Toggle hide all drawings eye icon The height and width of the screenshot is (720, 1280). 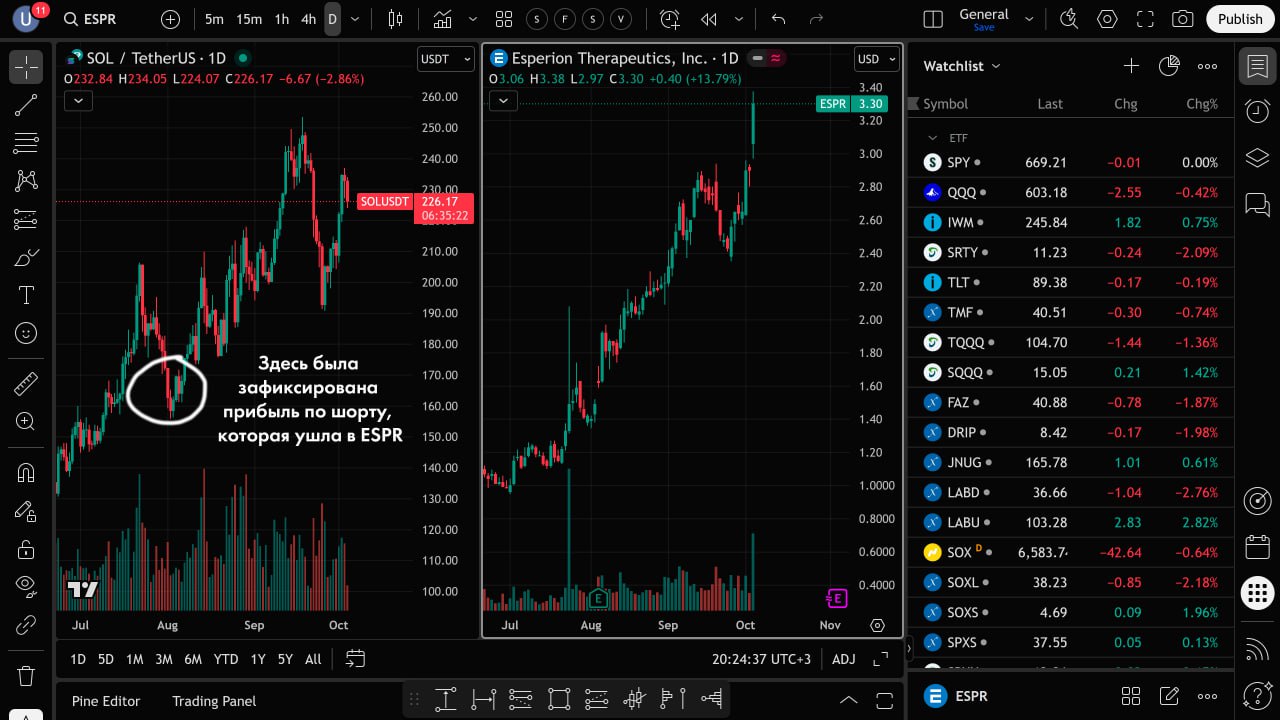26,585
